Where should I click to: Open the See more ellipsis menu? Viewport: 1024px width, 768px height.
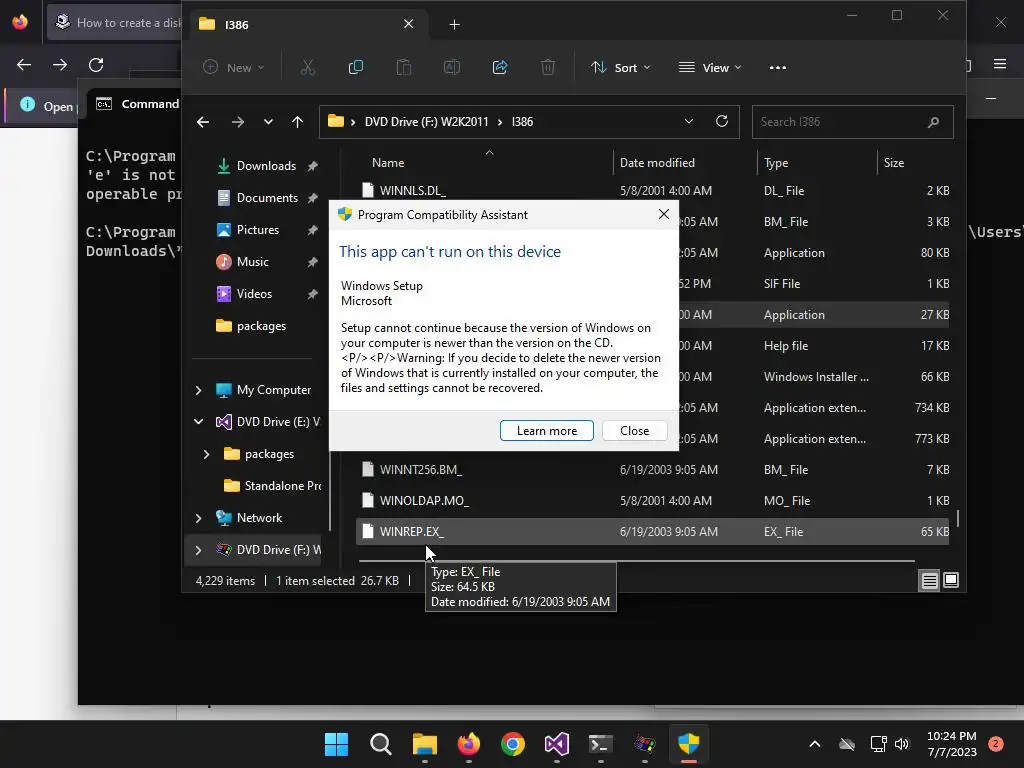coord(778,67)
